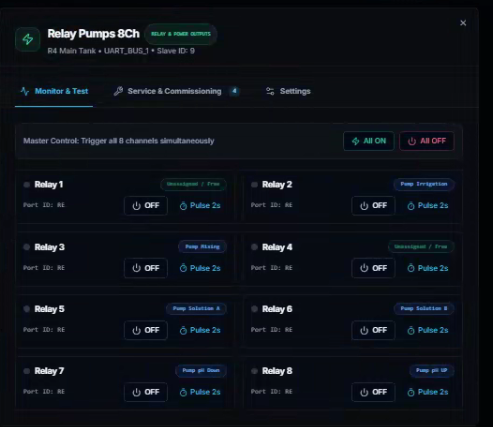
Task: Select the Relay 3 title
Action: coord(50,247)
